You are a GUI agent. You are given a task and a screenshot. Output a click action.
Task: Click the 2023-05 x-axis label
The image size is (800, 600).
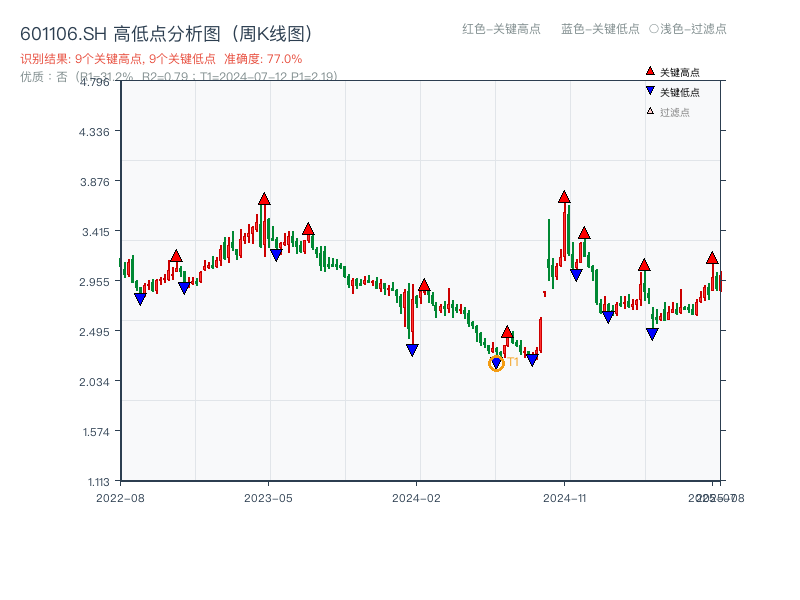(x=268, y=498)
